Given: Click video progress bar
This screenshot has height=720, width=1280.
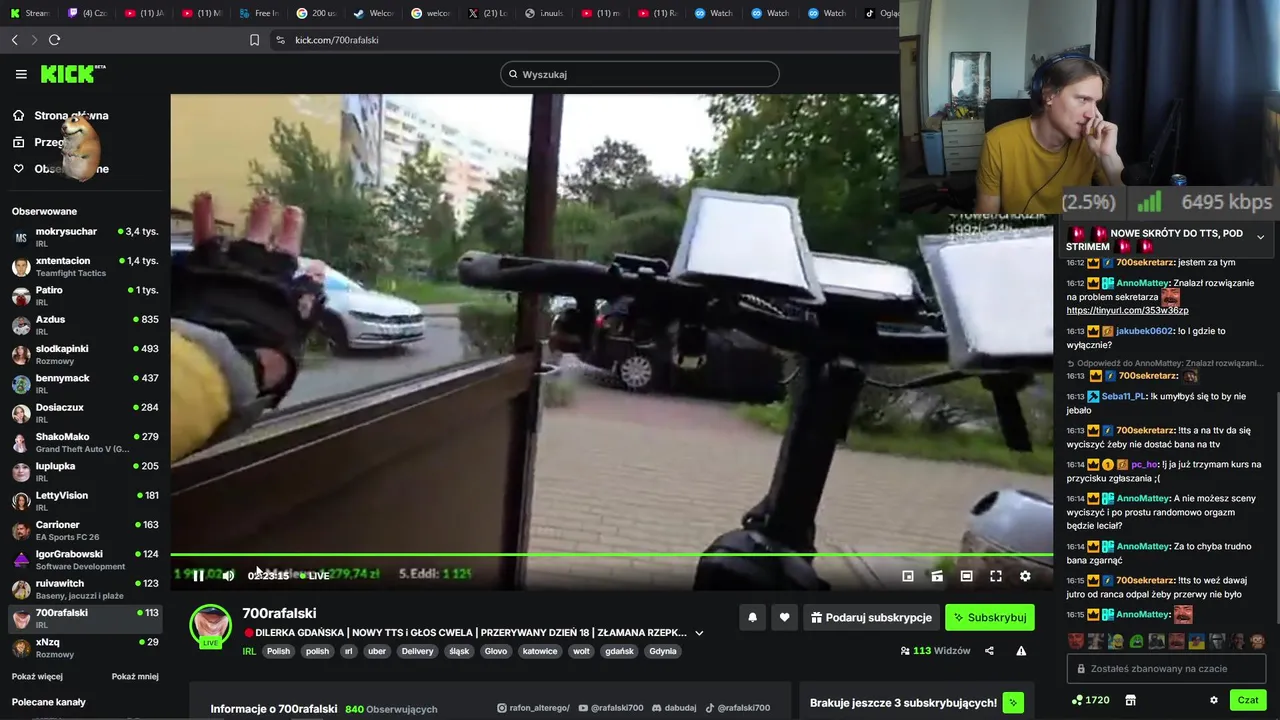Looking at the screenshot, I should tap(611, 554).
